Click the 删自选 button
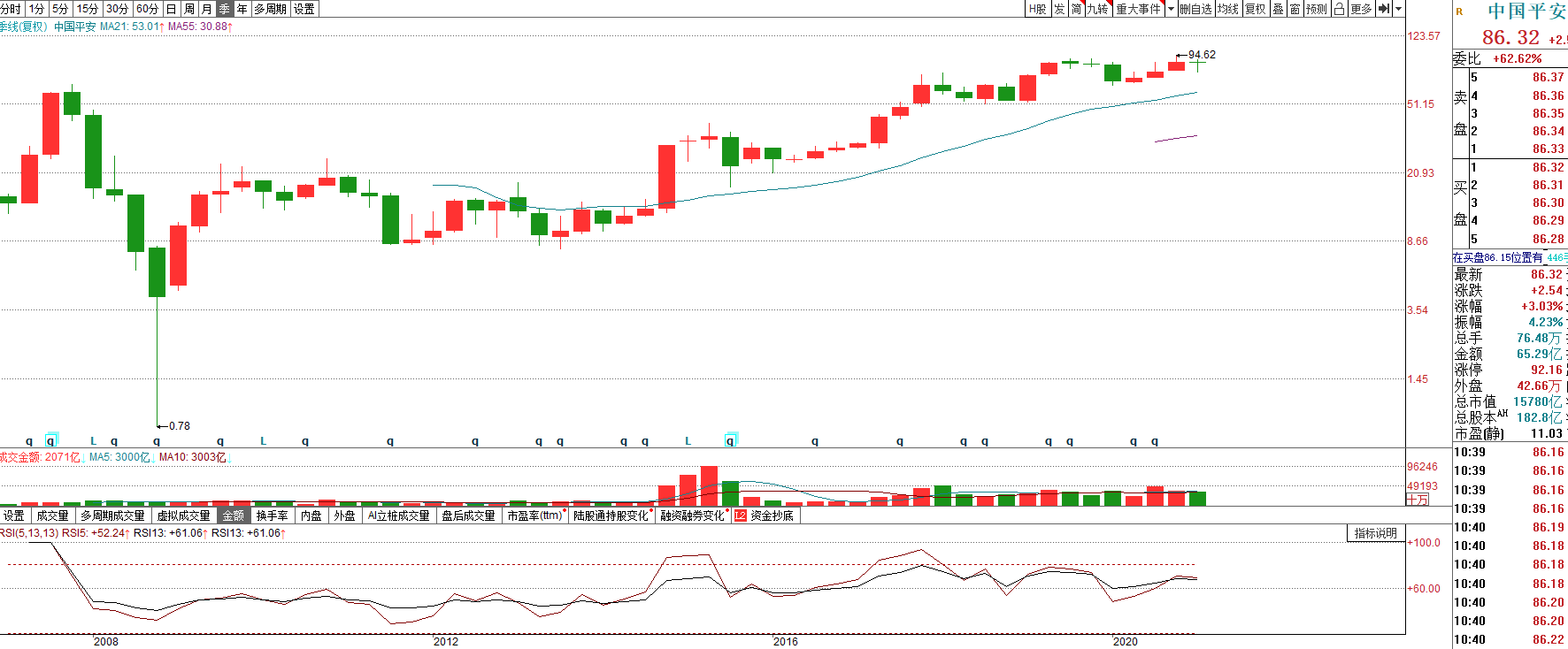Screen dimensions: 1568x649 coord(1195,9)
